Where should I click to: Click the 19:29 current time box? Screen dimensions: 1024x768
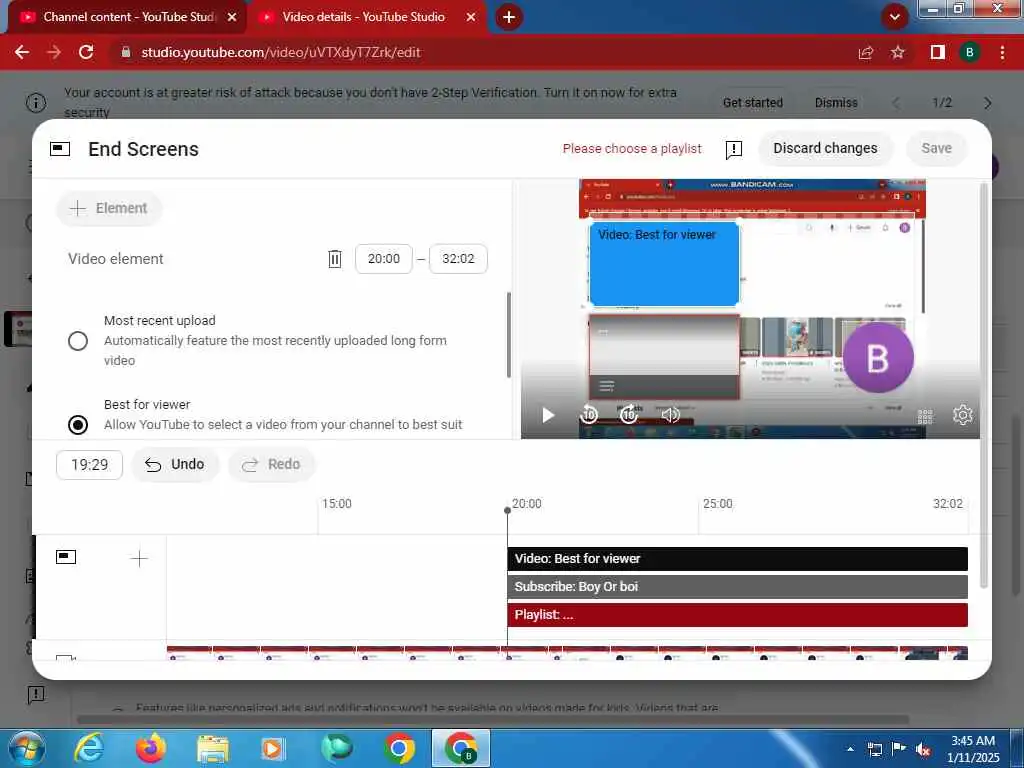89,464
